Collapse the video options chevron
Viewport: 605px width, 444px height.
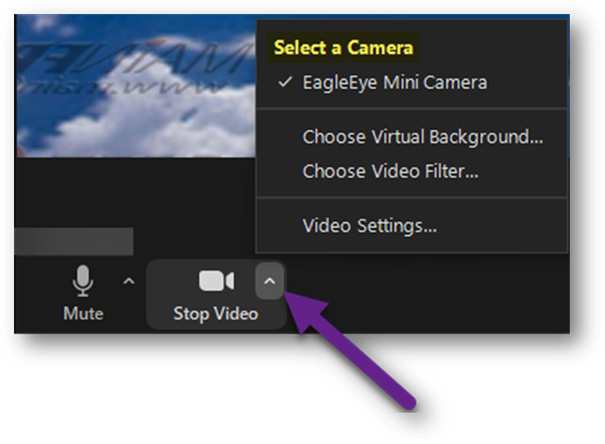pos(270,281)
